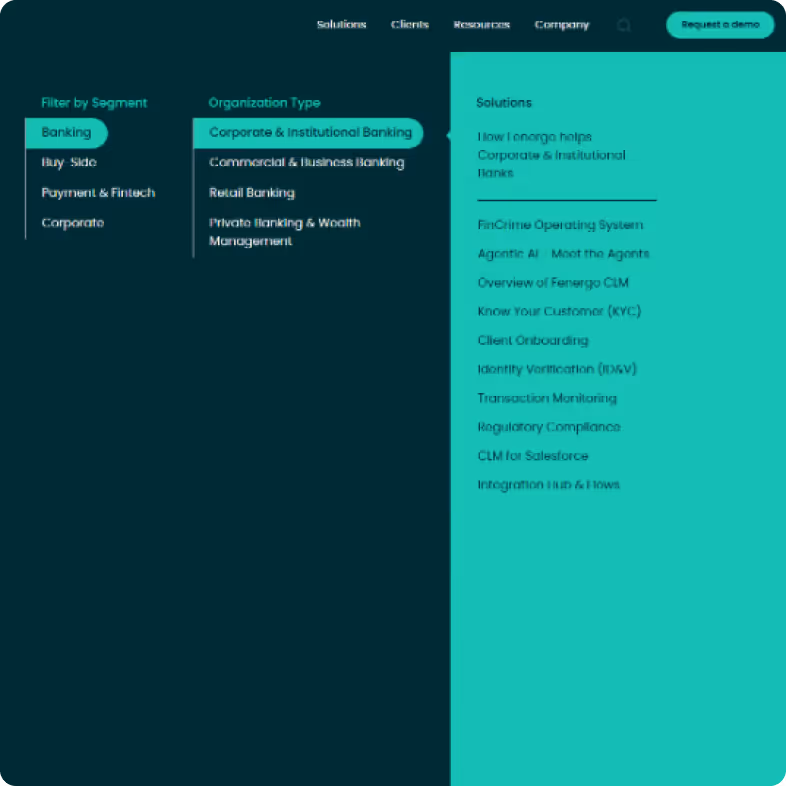
Task: Open the Company menu
Action: [x=561, y=25]
